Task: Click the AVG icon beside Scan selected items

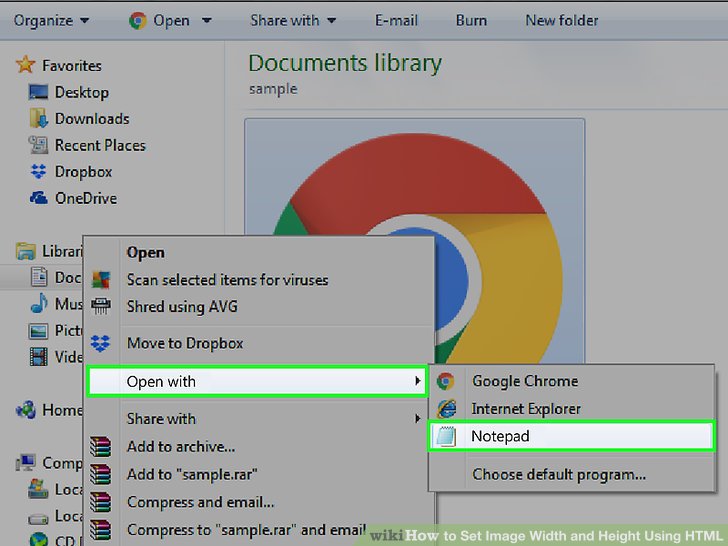Action: click(x=101, y=280)
